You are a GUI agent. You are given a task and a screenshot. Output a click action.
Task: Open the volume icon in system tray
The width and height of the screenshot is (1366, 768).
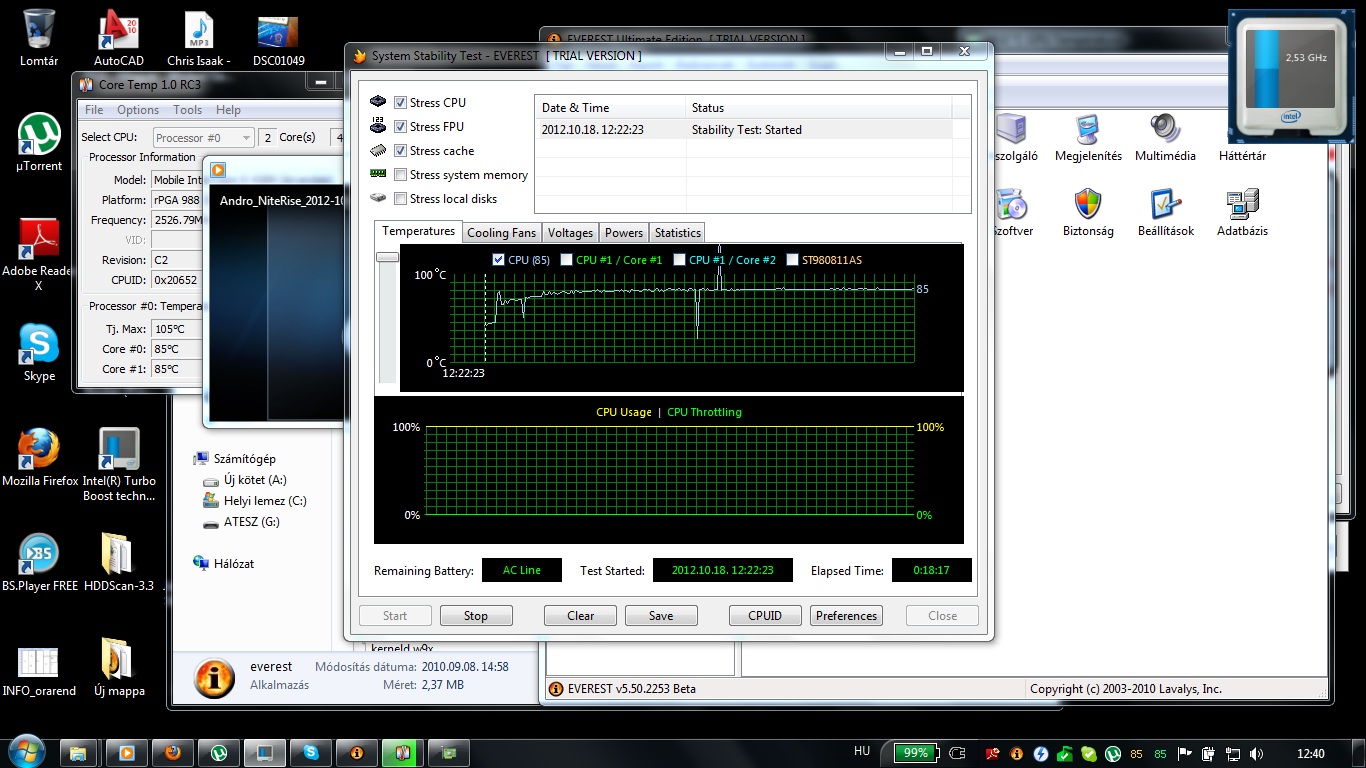(x=1256, y=753)
